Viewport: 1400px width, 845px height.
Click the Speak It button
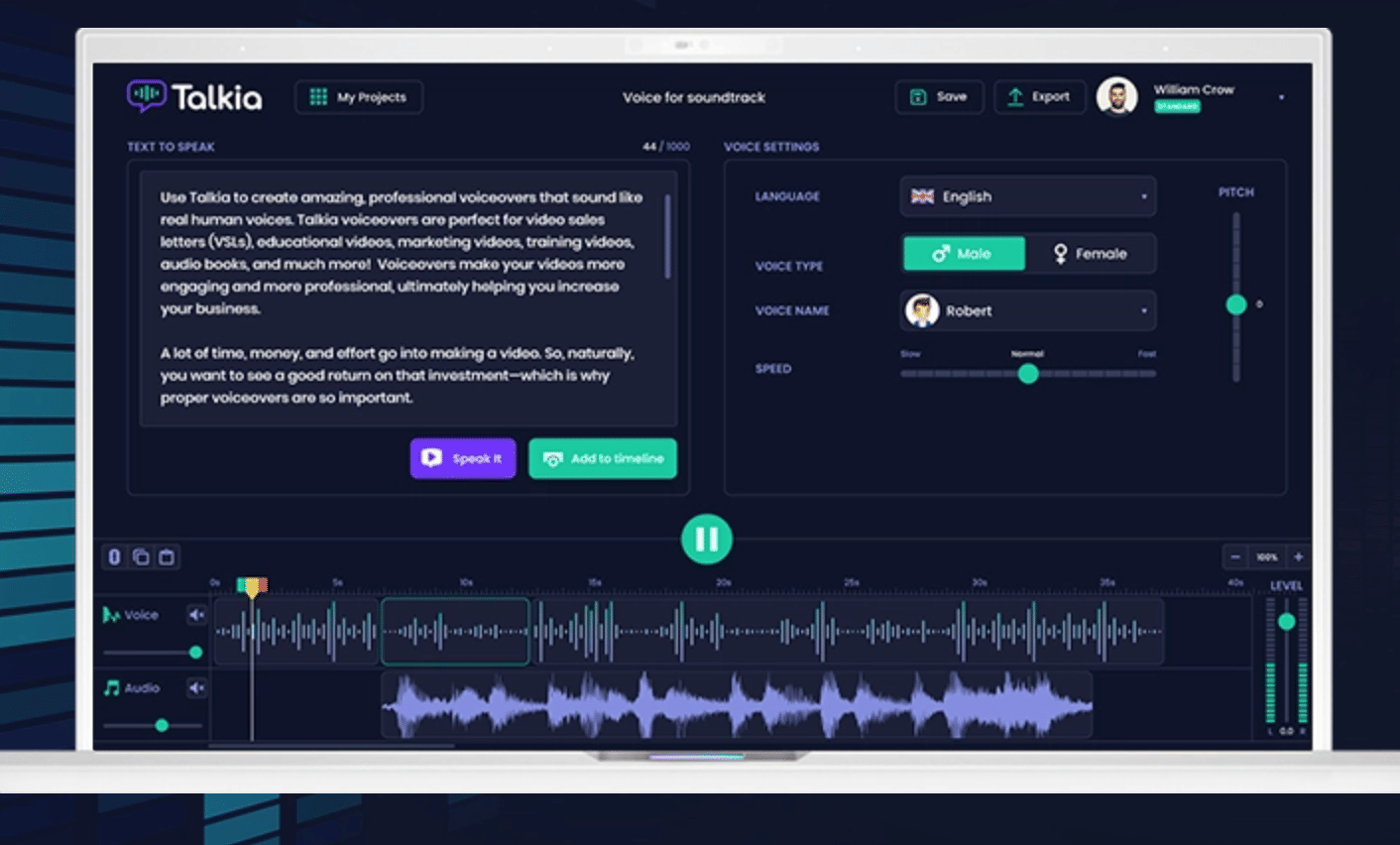(463, 458)
